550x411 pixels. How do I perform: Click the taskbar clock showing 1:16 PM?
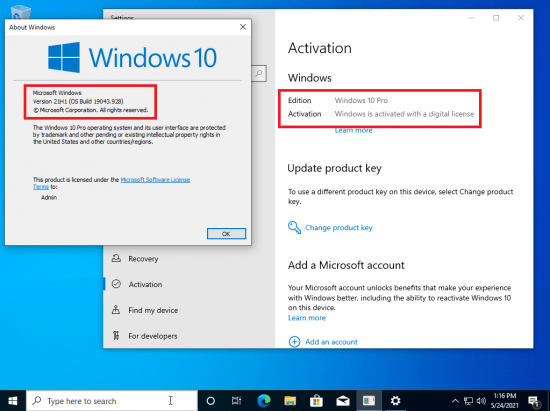pos(504,400)
